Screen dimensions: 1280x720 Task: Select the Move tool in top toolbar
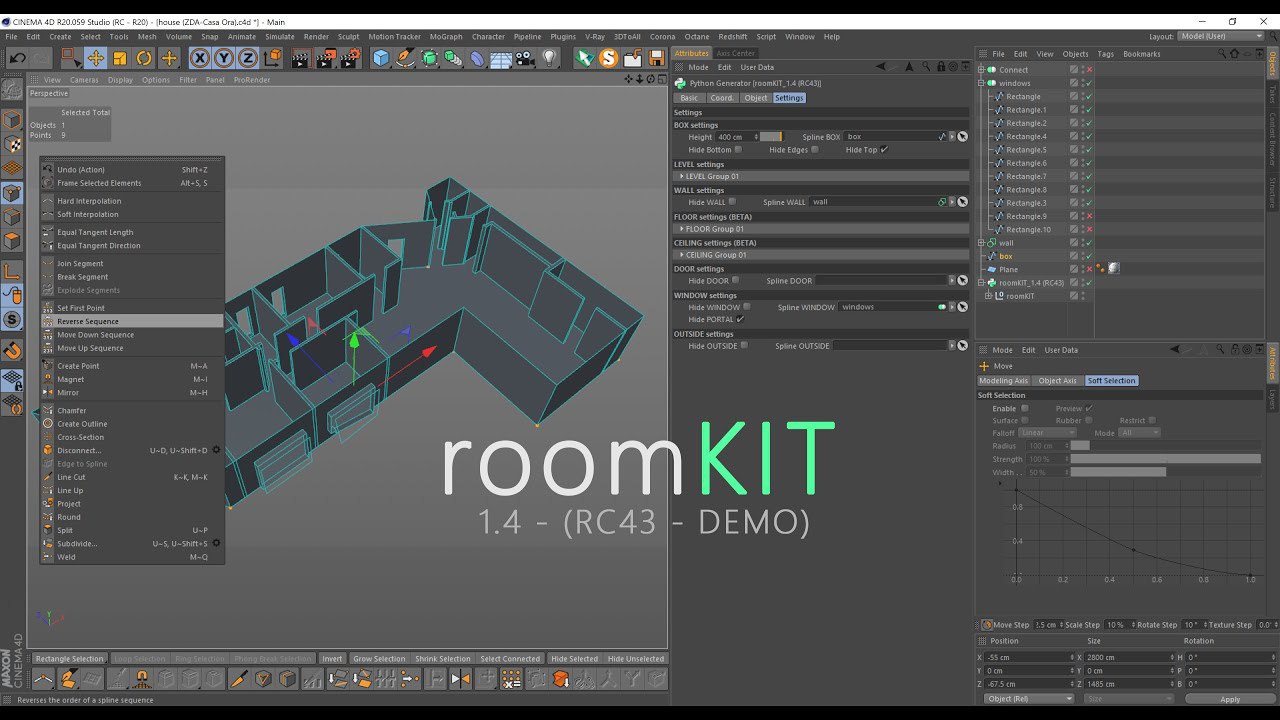coord(95,58)
